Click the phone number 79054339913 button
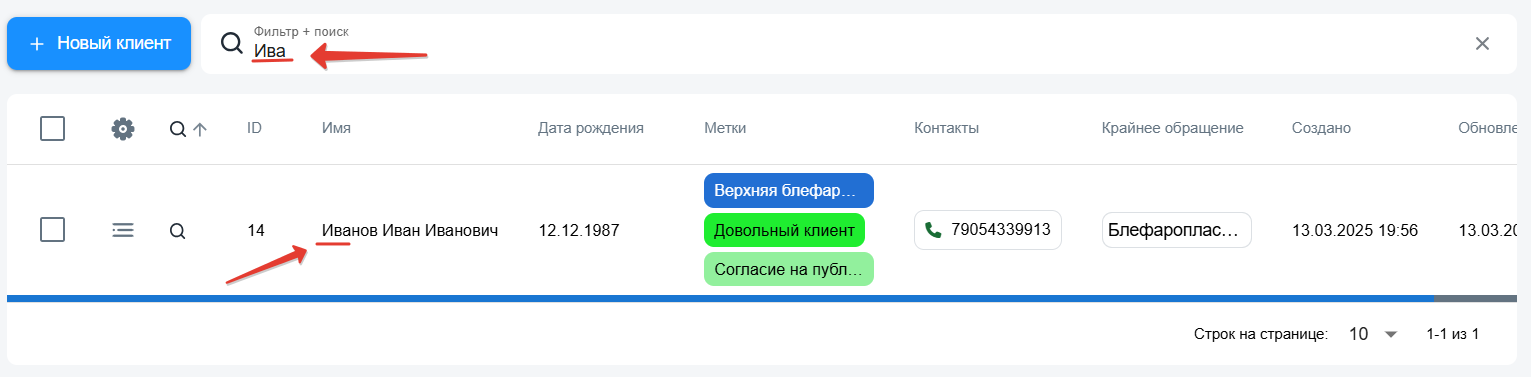 point(988,230)
